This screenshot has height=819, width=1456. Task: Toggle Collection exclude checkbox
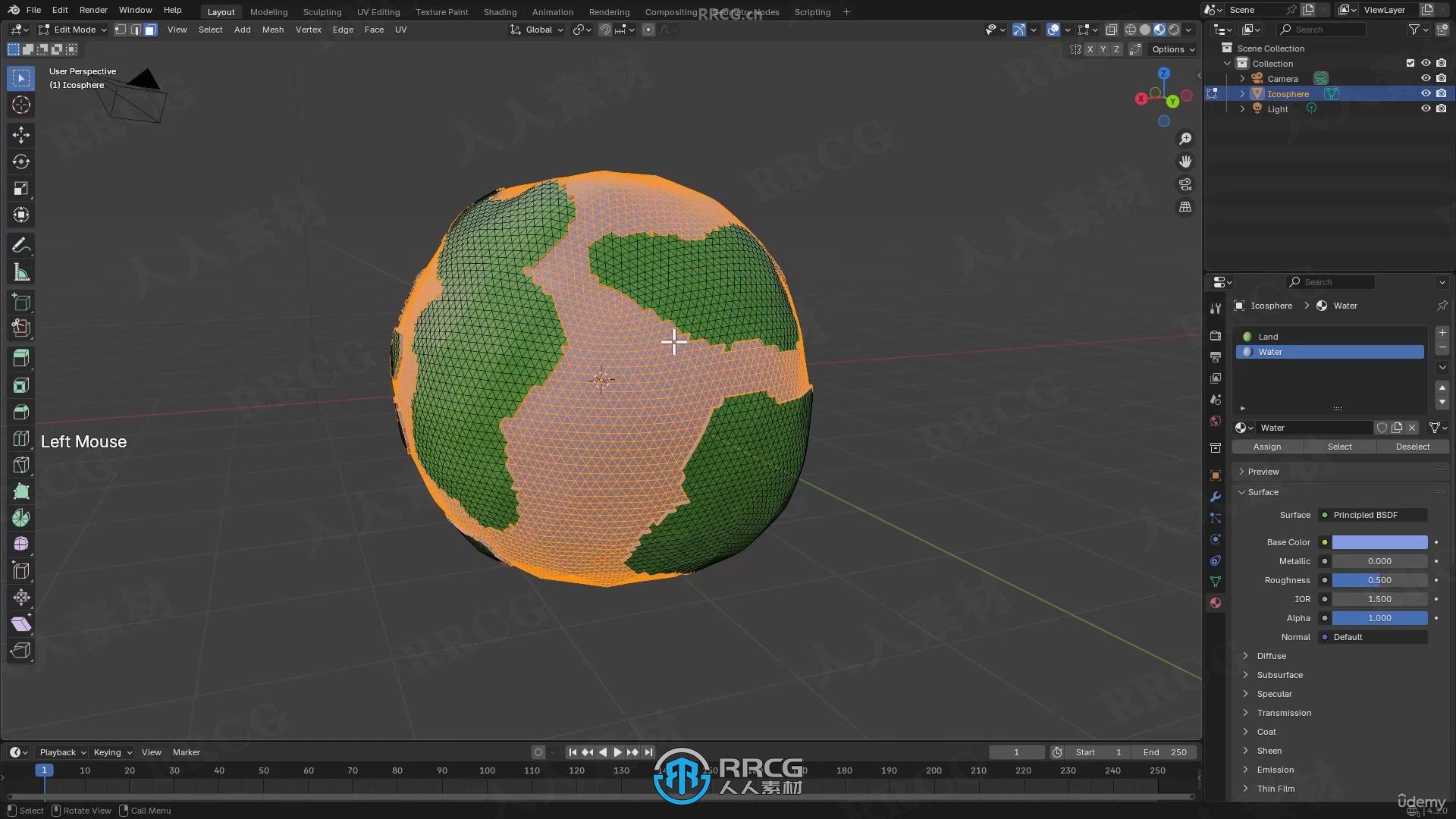(x=1410, y=64)
